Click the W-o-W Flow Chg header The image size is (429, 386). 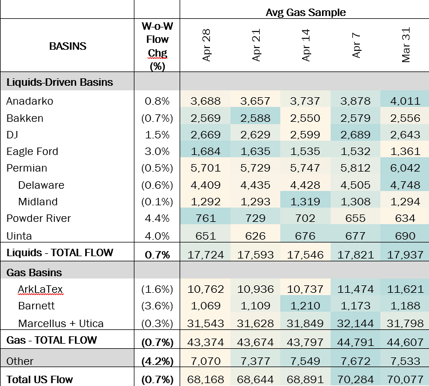(x=157, y=46)
